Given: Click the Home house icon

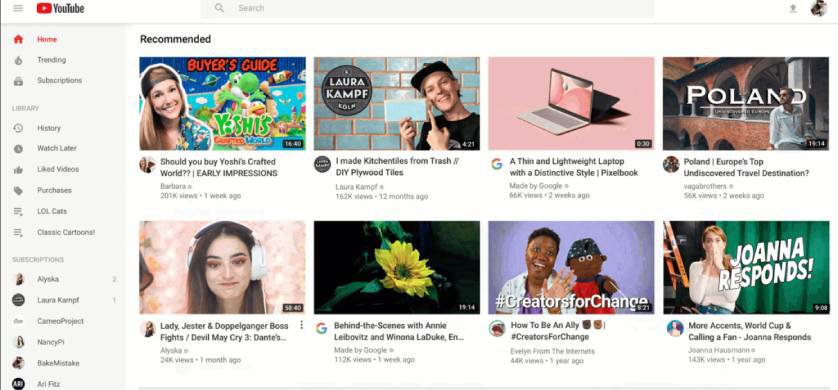Looking at the screenshot, I should click(18, 39).
